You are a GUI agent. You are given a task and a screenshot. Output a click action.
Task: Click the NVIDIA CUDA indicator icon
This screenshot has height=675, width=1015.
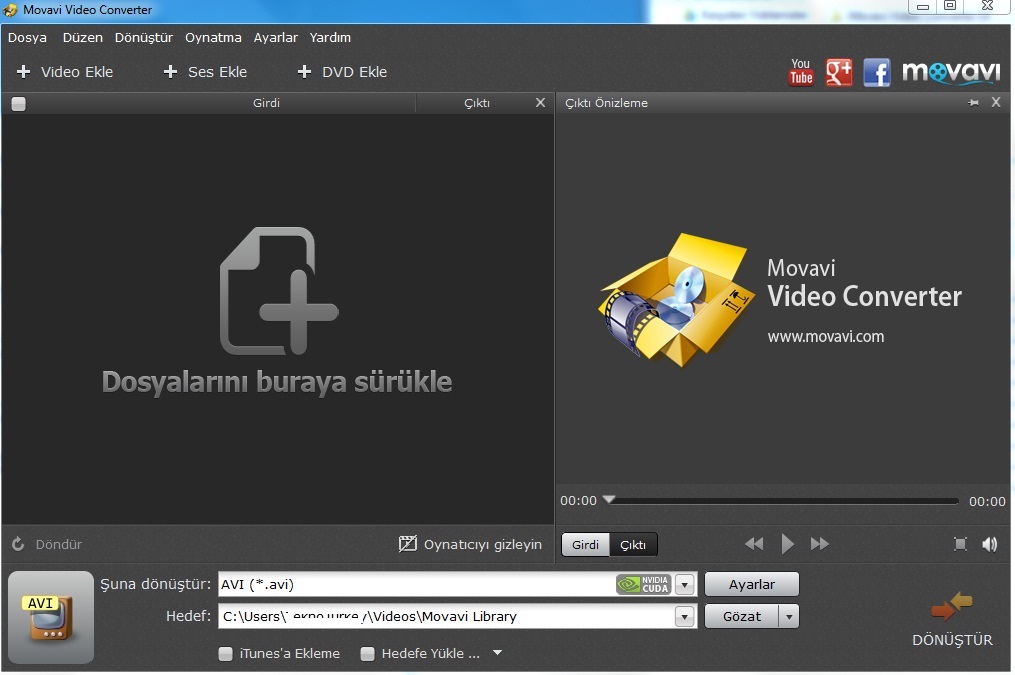[645, 584]
